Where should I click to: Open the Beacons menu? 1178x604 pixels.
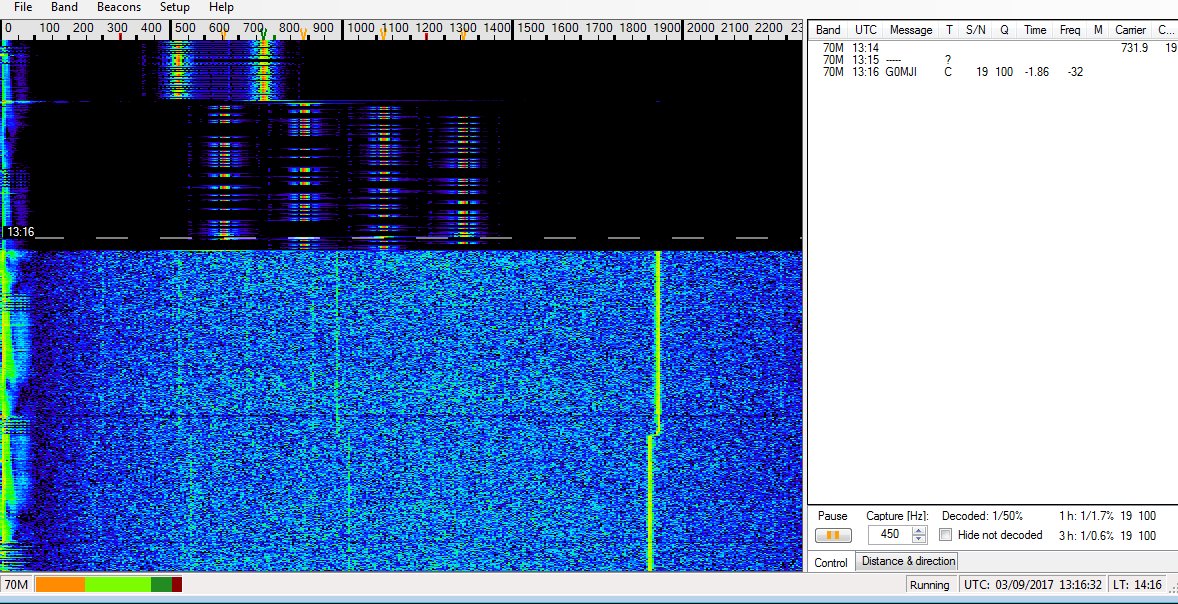tap(119, 7)
